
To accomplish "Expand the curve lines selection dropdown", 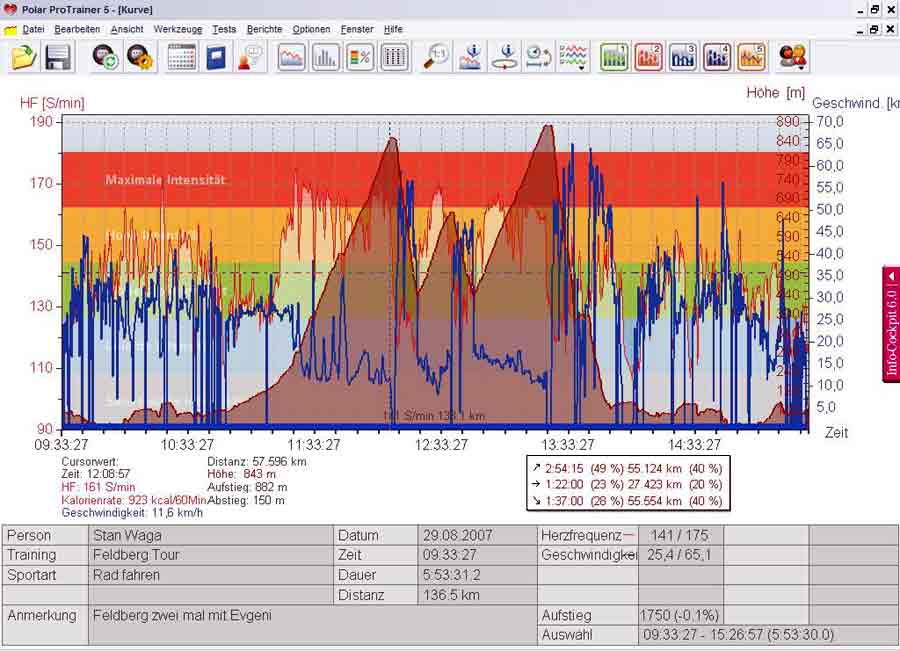I will point(573,57).
